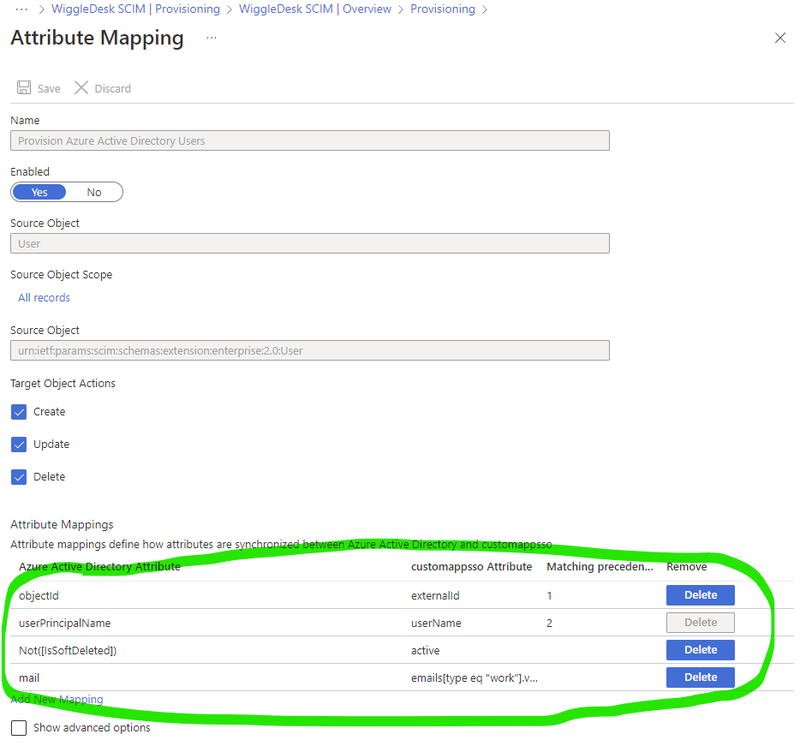Uncheck the Create target object action
Screen dimensions: 800x752
pyautogui.click(x=18, y=411)
